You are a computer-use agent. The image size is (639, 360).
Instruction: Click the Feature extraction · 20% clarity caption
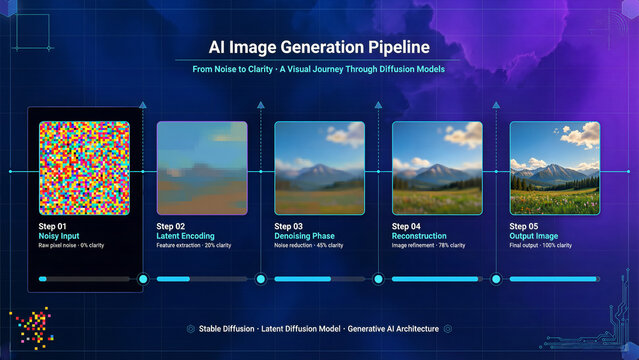(x=194, y=245)
